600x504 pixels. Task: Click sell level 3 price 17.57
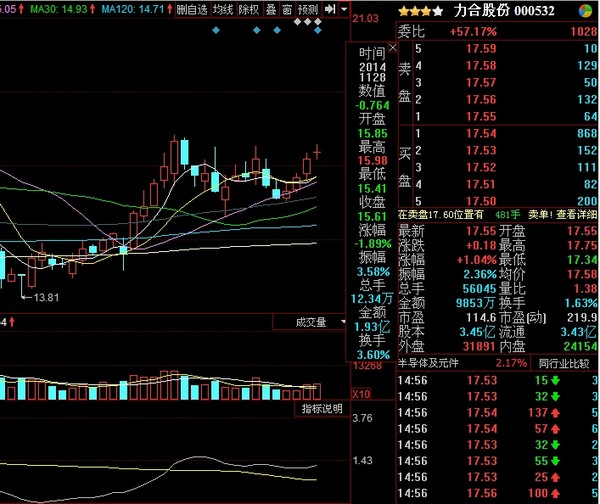(481, 82)
